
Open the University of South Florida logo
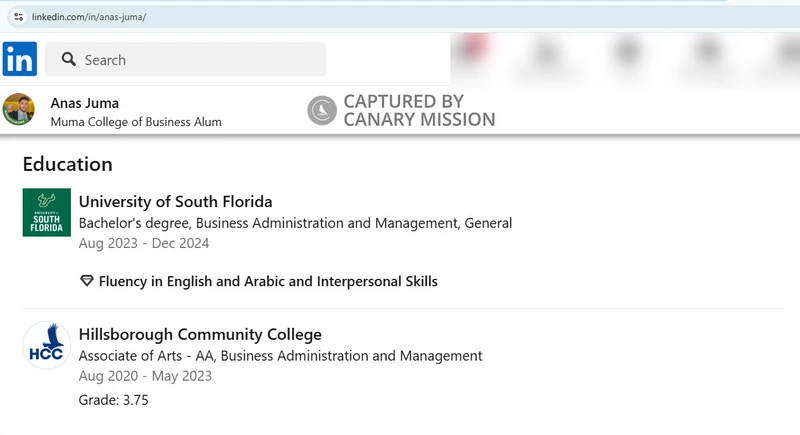tap(46, 212)
